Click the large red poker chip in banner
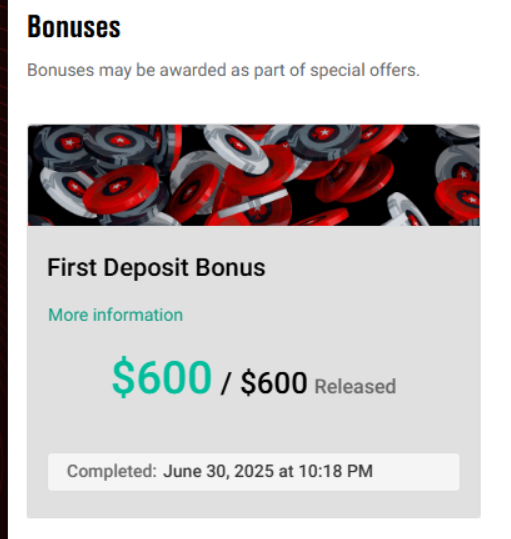Screen dimensions: 511x539 pos(121,189)
